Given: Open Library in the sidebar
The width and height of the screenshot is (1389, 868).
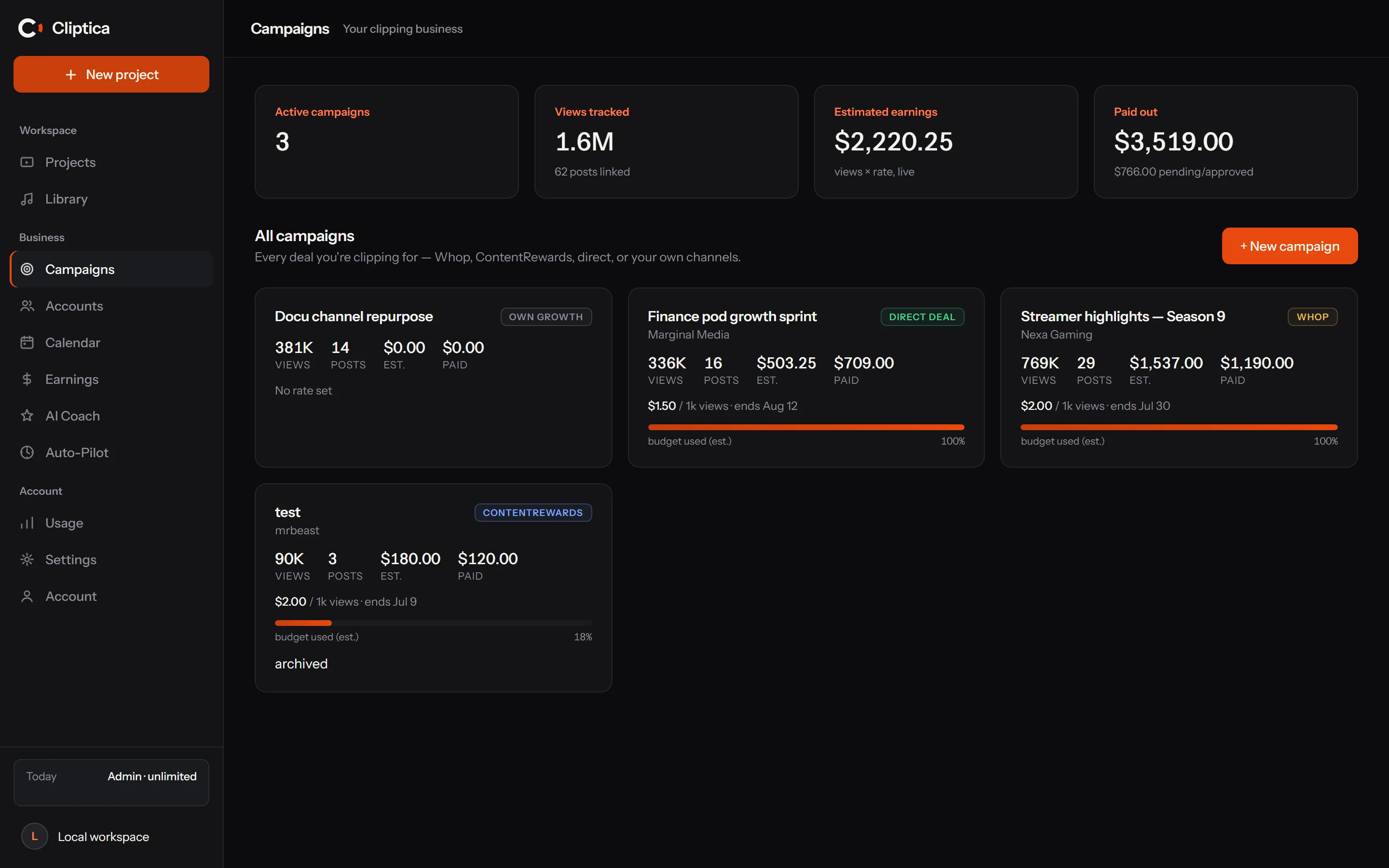Looking at the screenshot, I should (111, 199).
